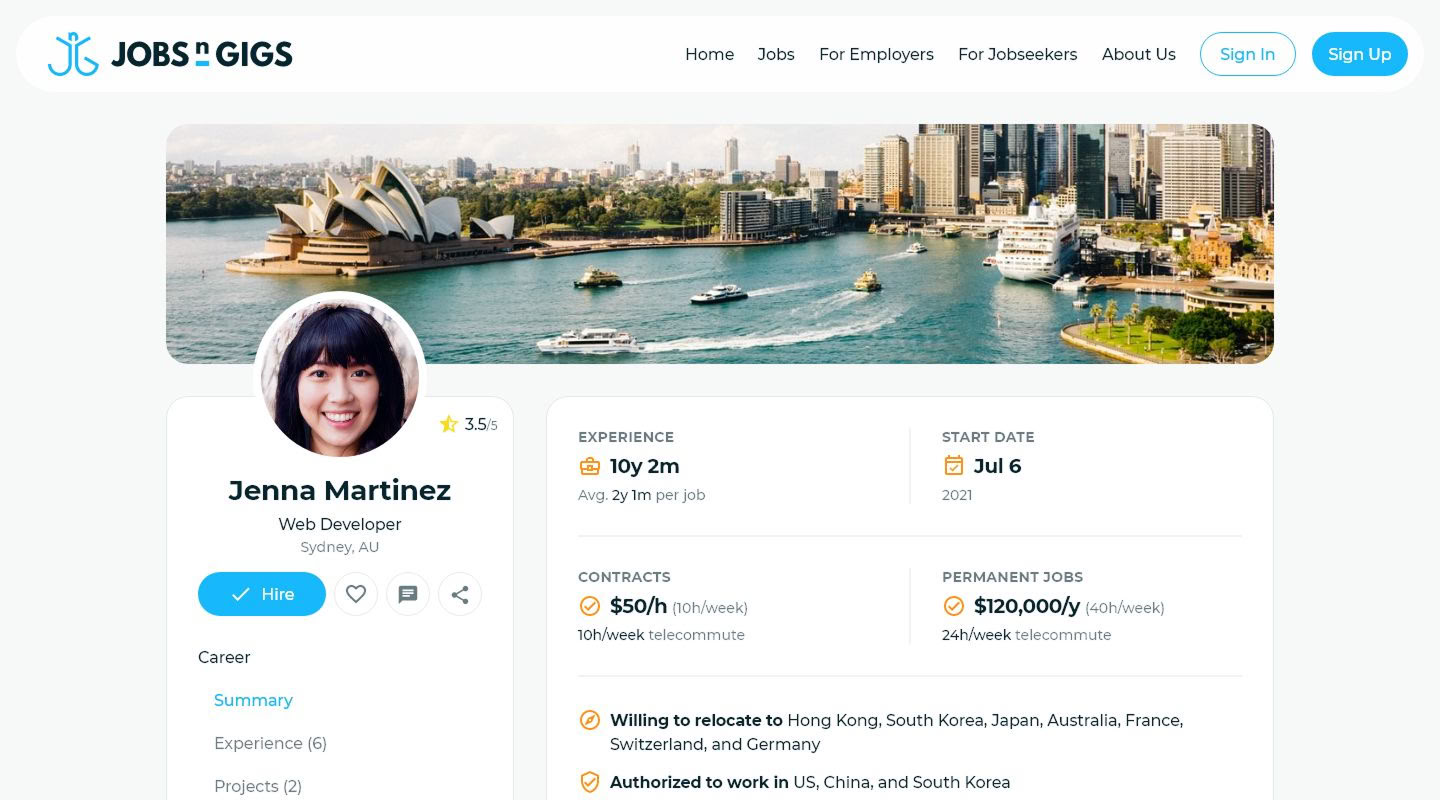Click the briefcase Experience icon

point(590,466)
